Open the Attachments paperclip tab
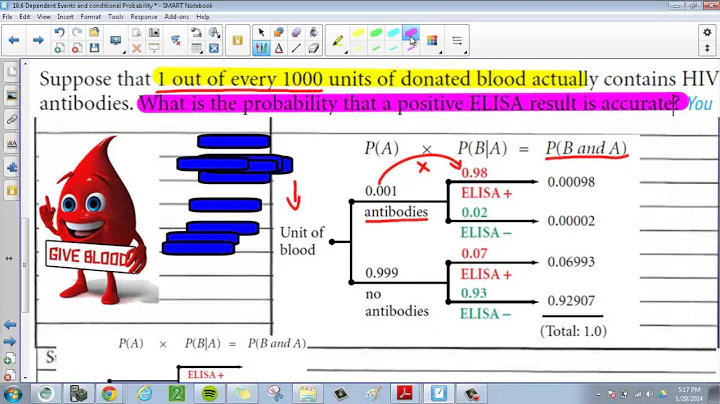 tap(11, 119)
